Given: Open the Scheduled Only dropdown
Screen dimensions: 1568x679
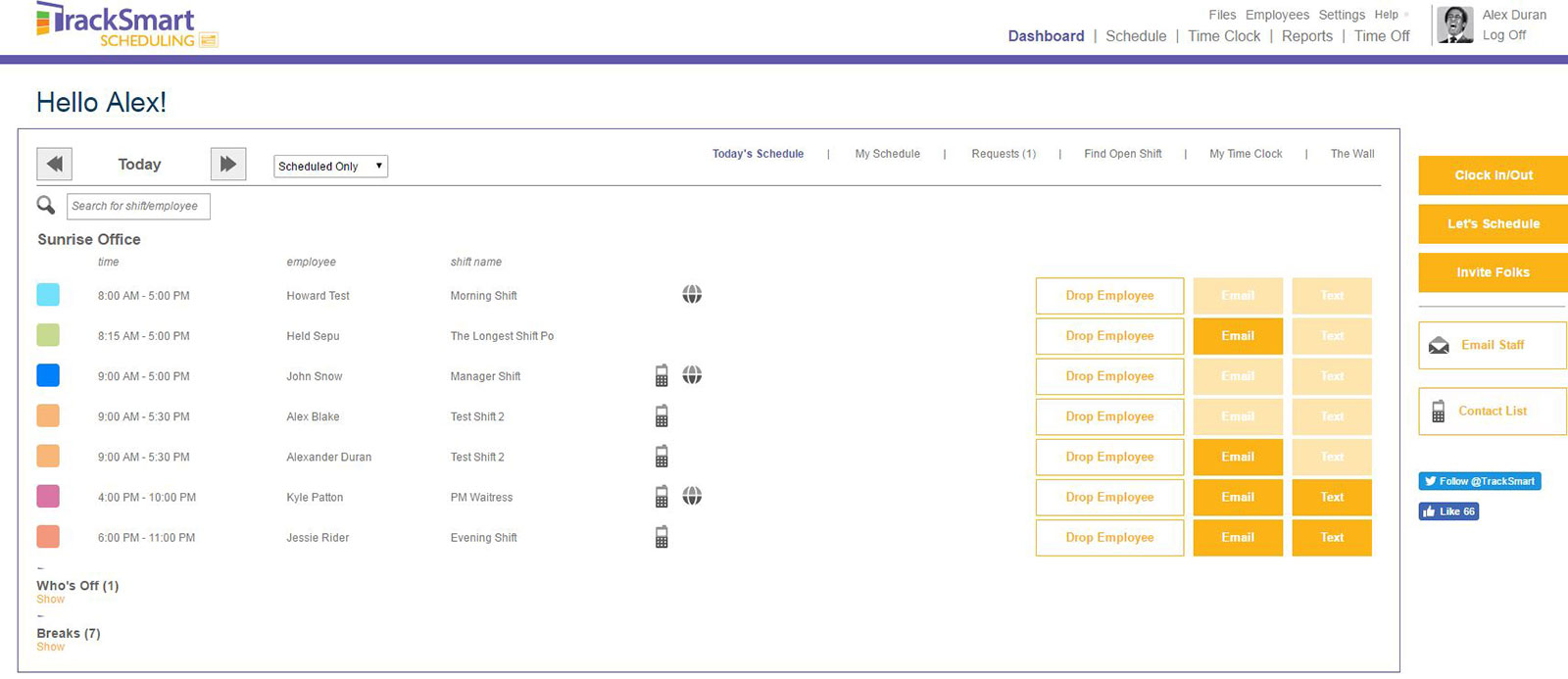Looking at the screenshot, I should point(330,167).
